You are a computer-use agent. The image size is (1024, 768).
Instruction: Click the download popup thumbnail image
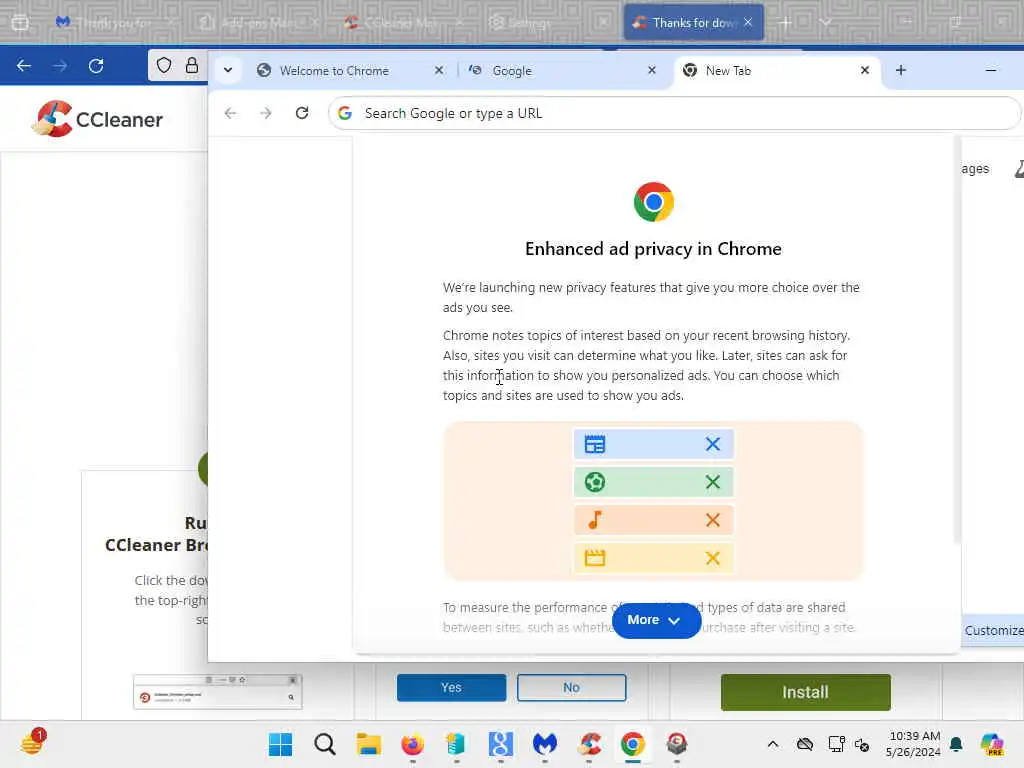(217, 692)
